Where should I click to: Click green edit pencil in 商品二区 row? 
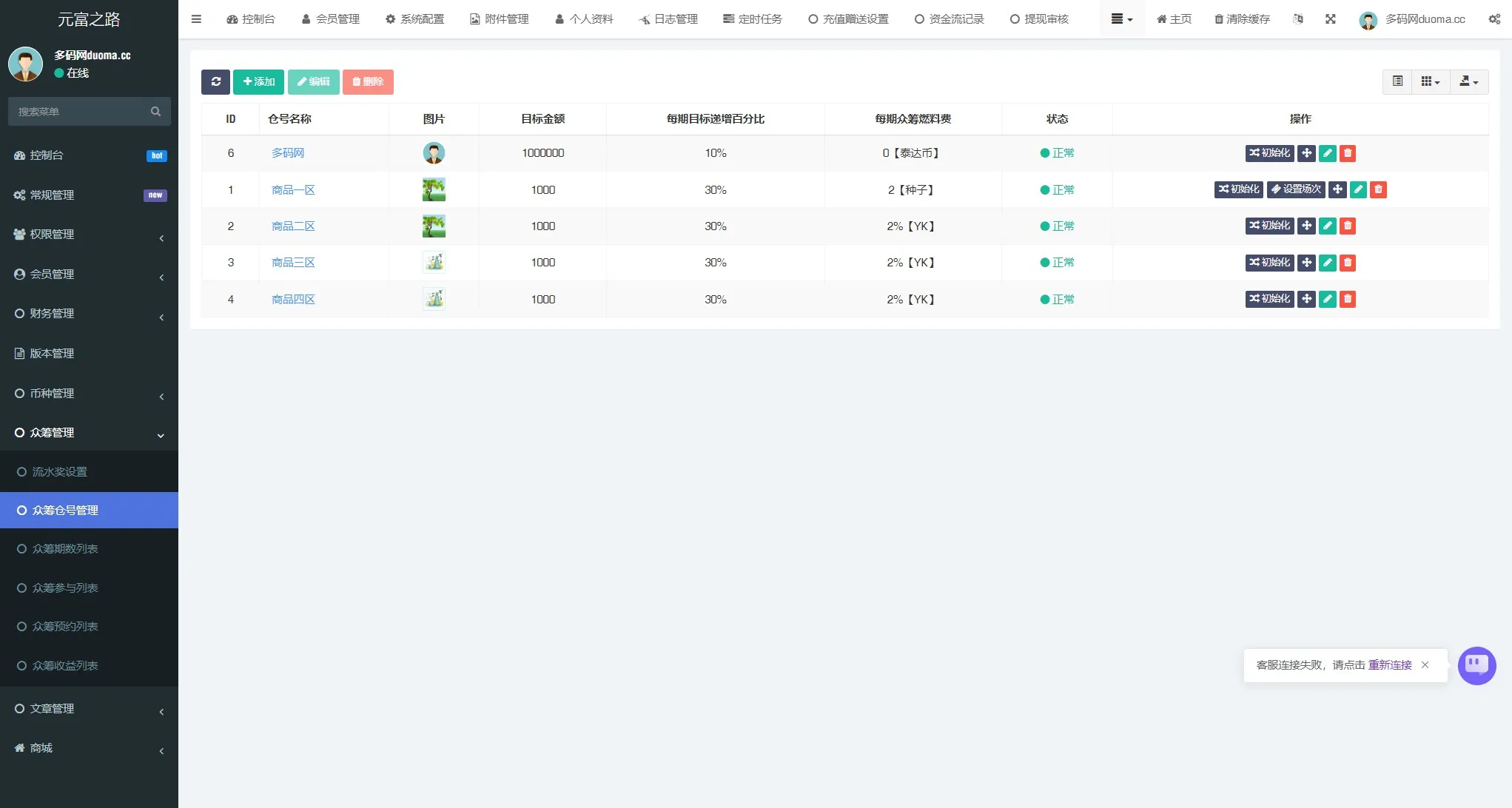coord(1327,226)
